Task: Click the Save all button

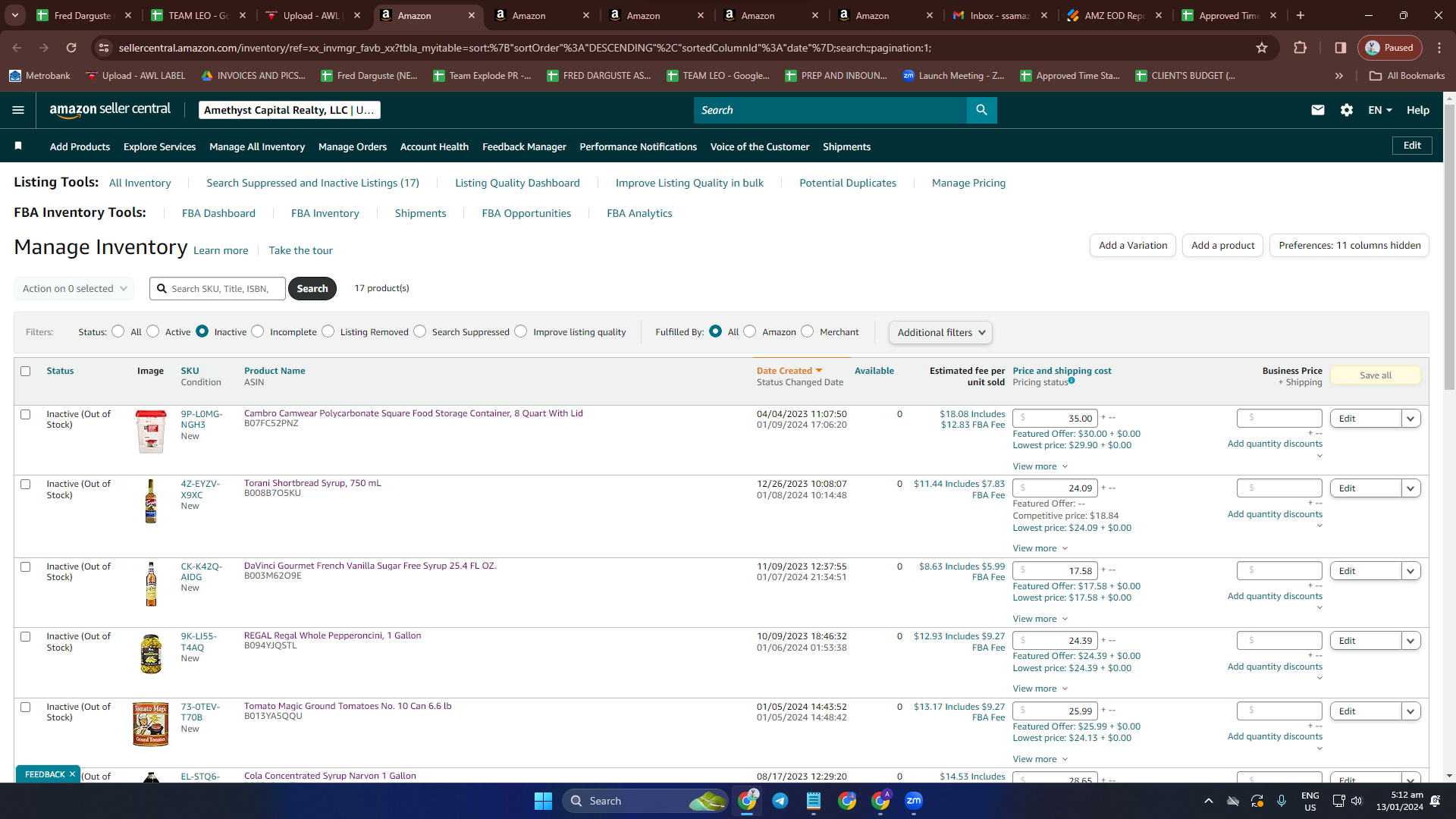Action: (1376, 375)
